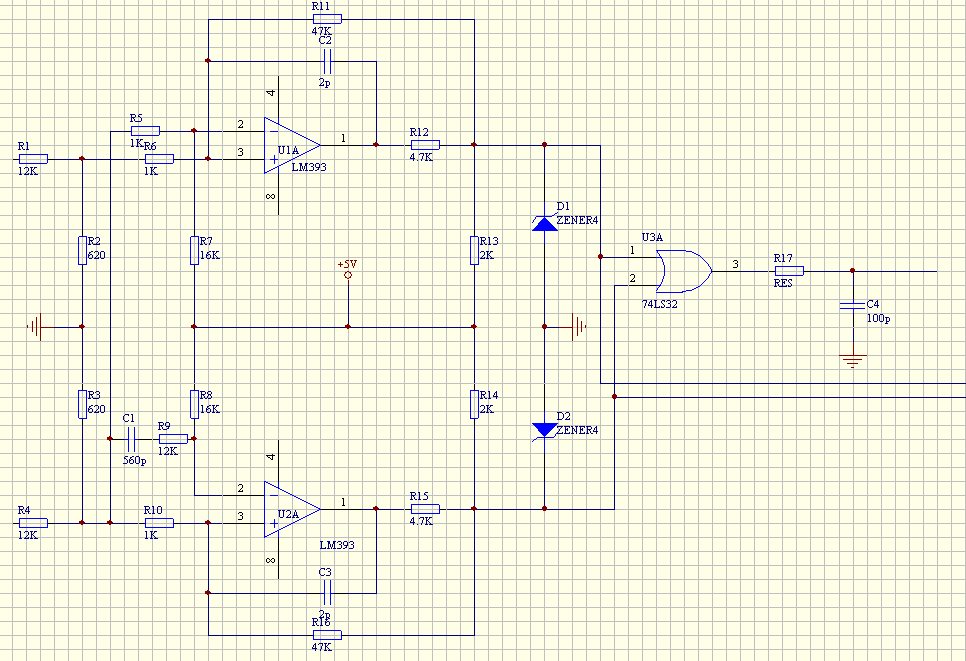966x661 pixels.
Task: Select the R4 resistor symbol
Action: click(x=33, y=522)
